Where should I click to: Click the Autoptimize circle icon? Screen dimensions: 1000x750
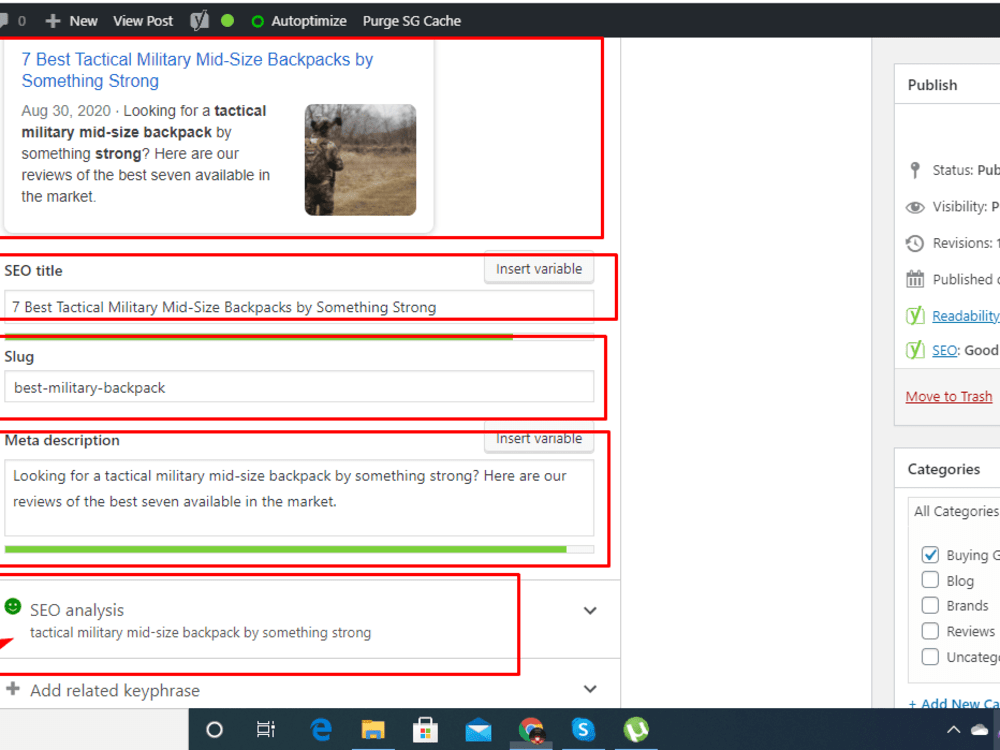click(258, 22)
